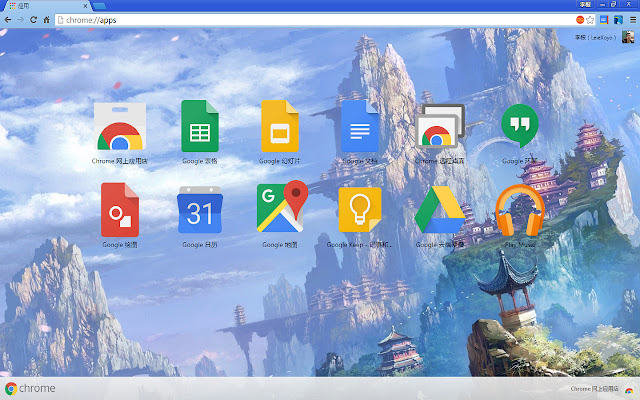
Task: Open Google Calendar app
Action: 200,210
